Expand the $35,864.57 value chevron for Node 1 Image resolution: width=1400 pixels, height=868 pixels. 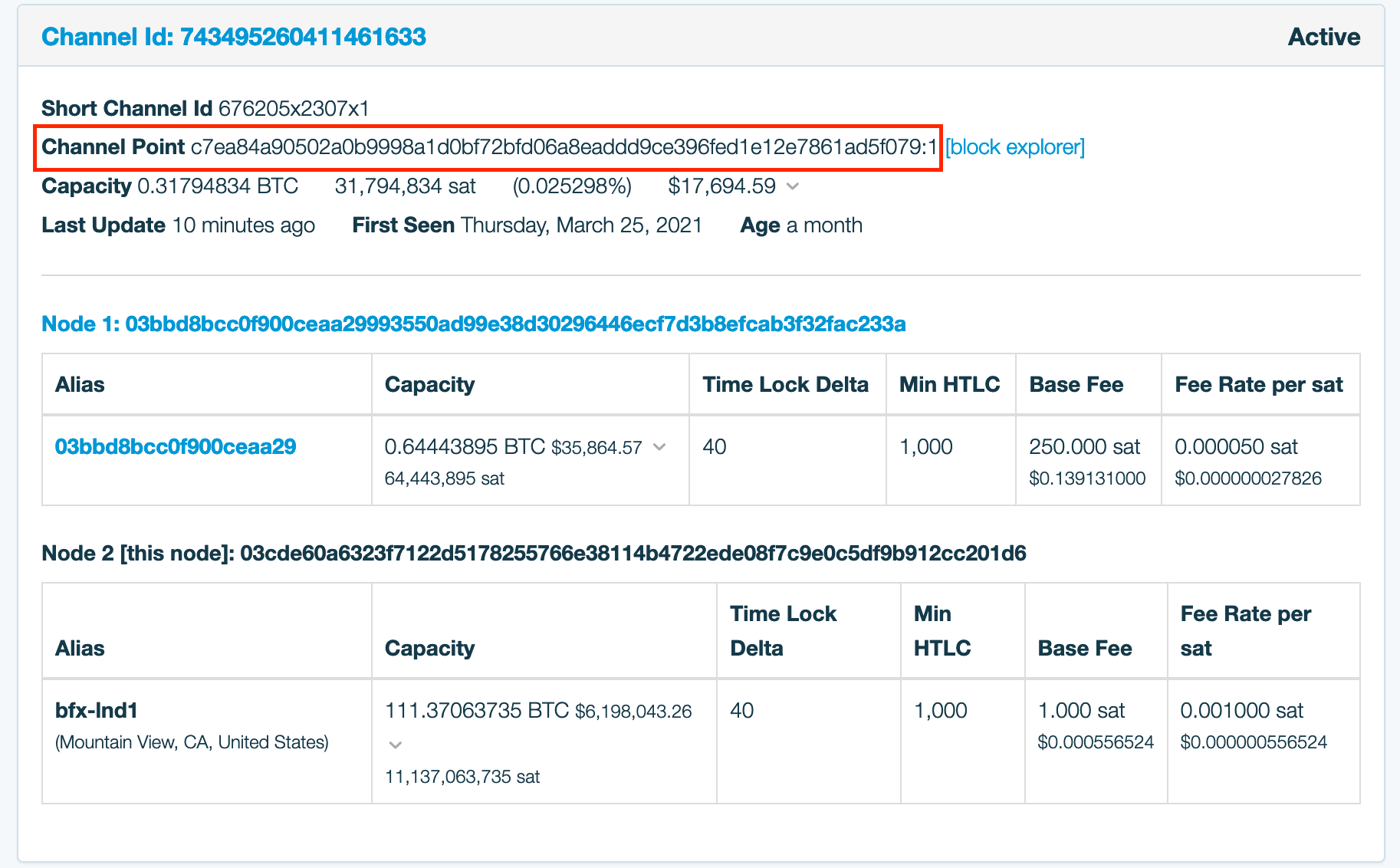tap(661, 447)
